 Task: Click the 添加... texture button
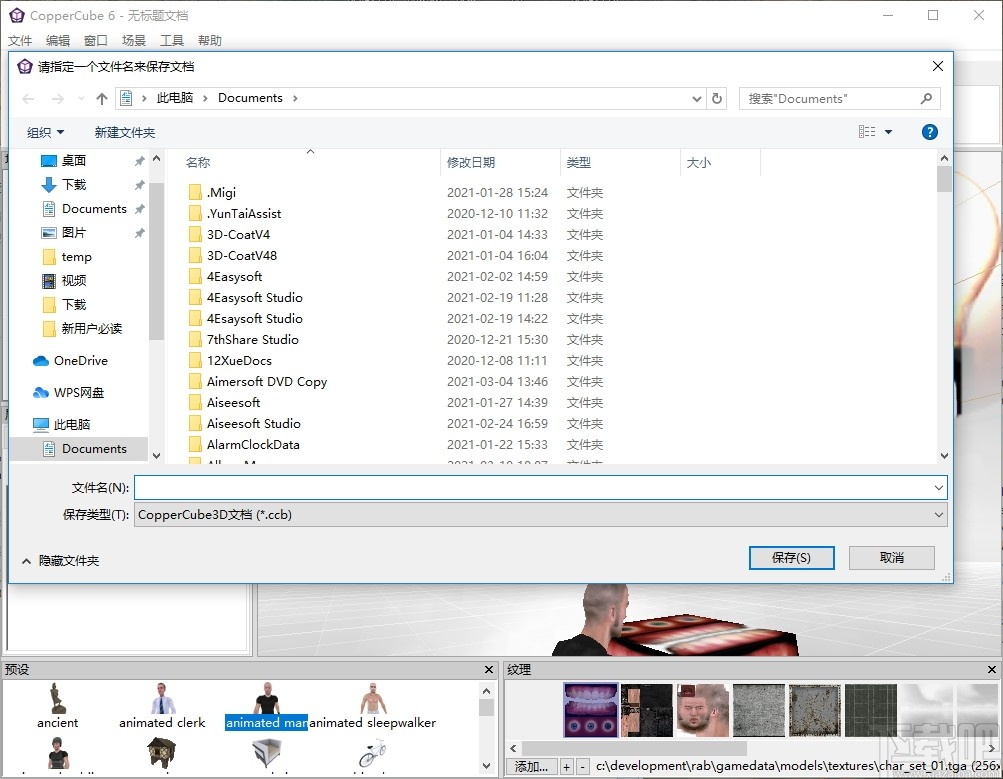[x=532, y=766]
